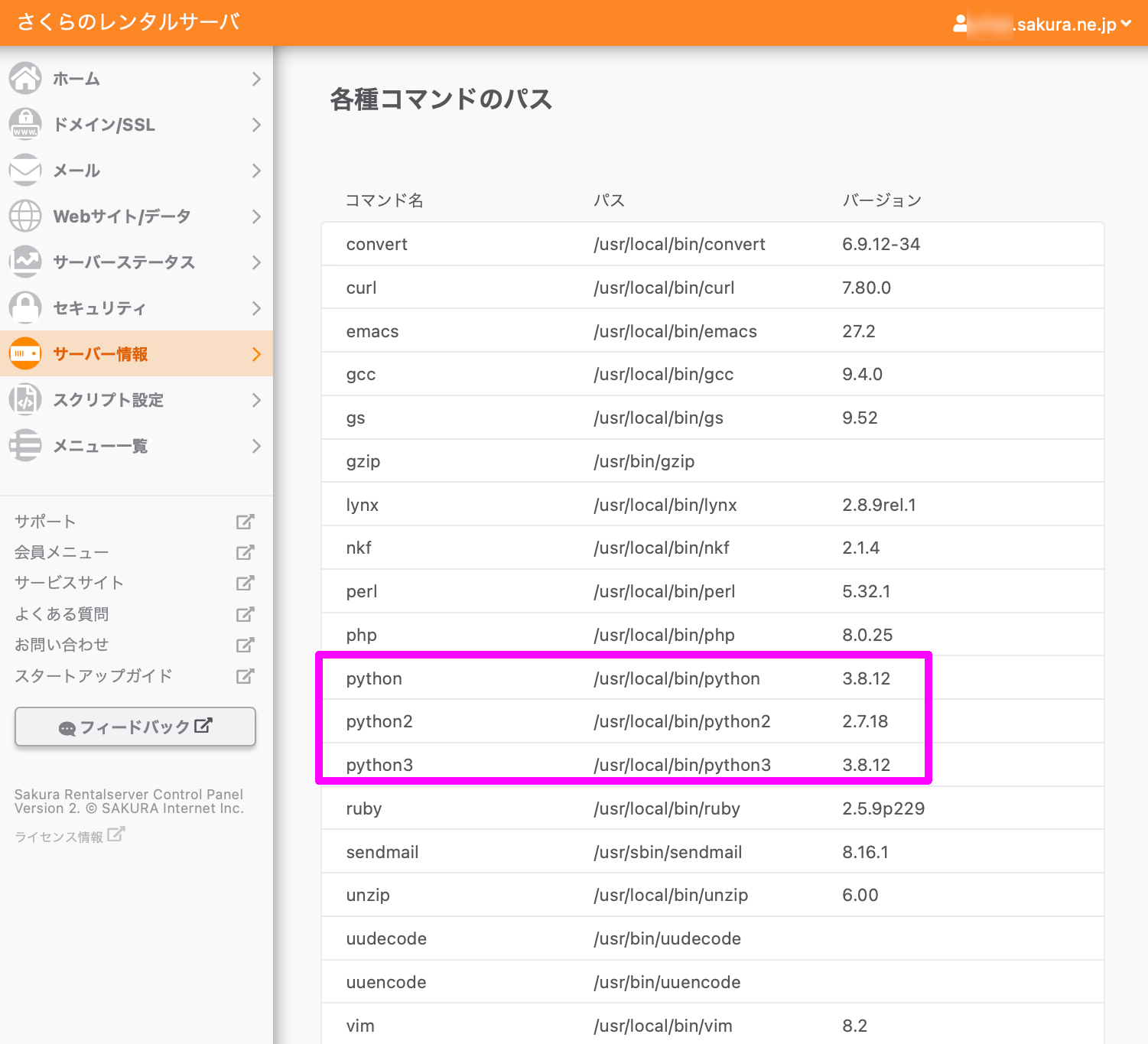
Task: Click the /usr/local/bin/perl path
Action: pyautogui.click(x=664, y=591)
